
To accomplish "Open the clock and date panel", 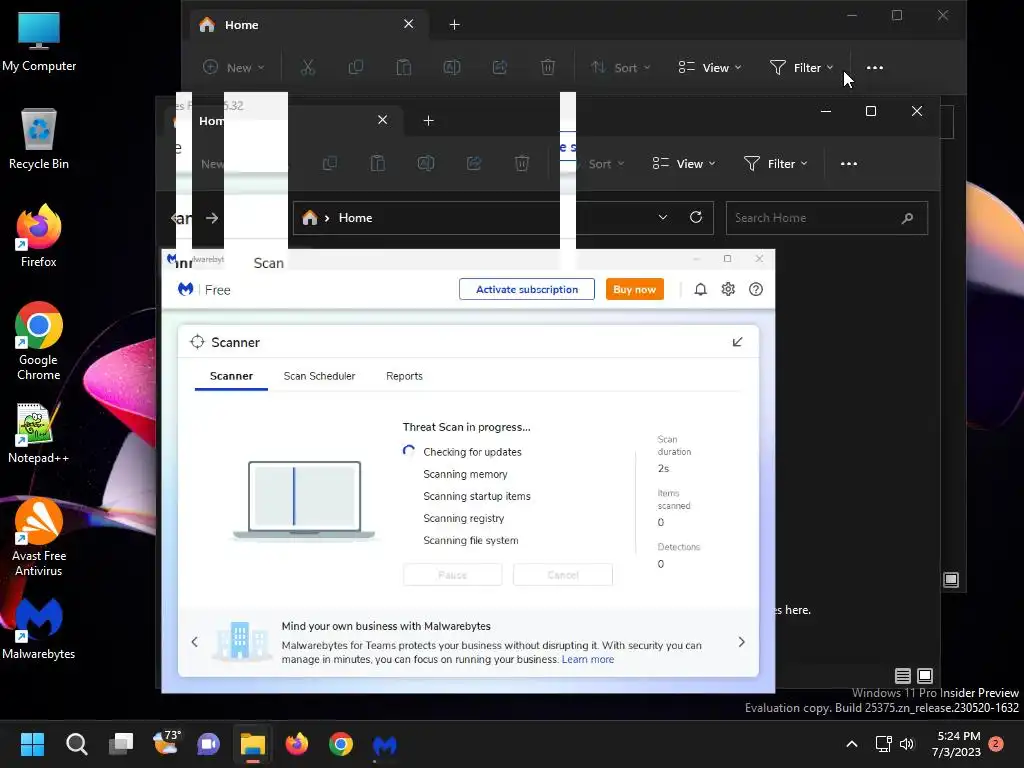I will tap(956, 744).
